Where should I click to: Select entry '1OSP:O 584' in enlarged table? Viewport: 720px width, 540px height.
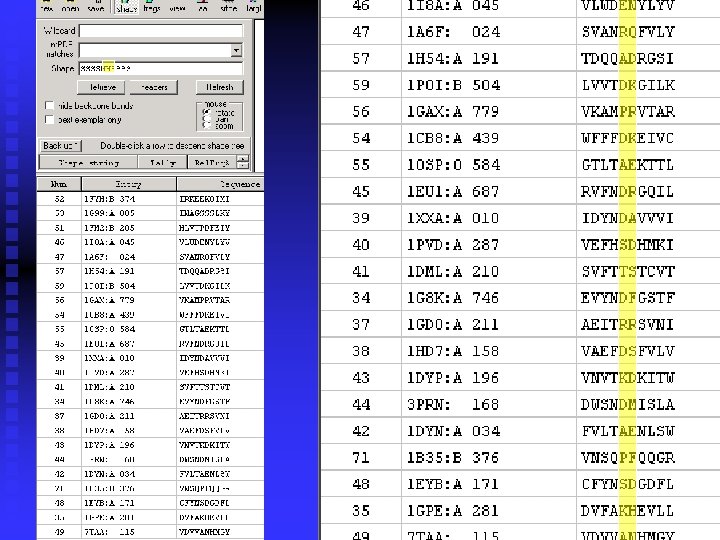pos(454,165)
